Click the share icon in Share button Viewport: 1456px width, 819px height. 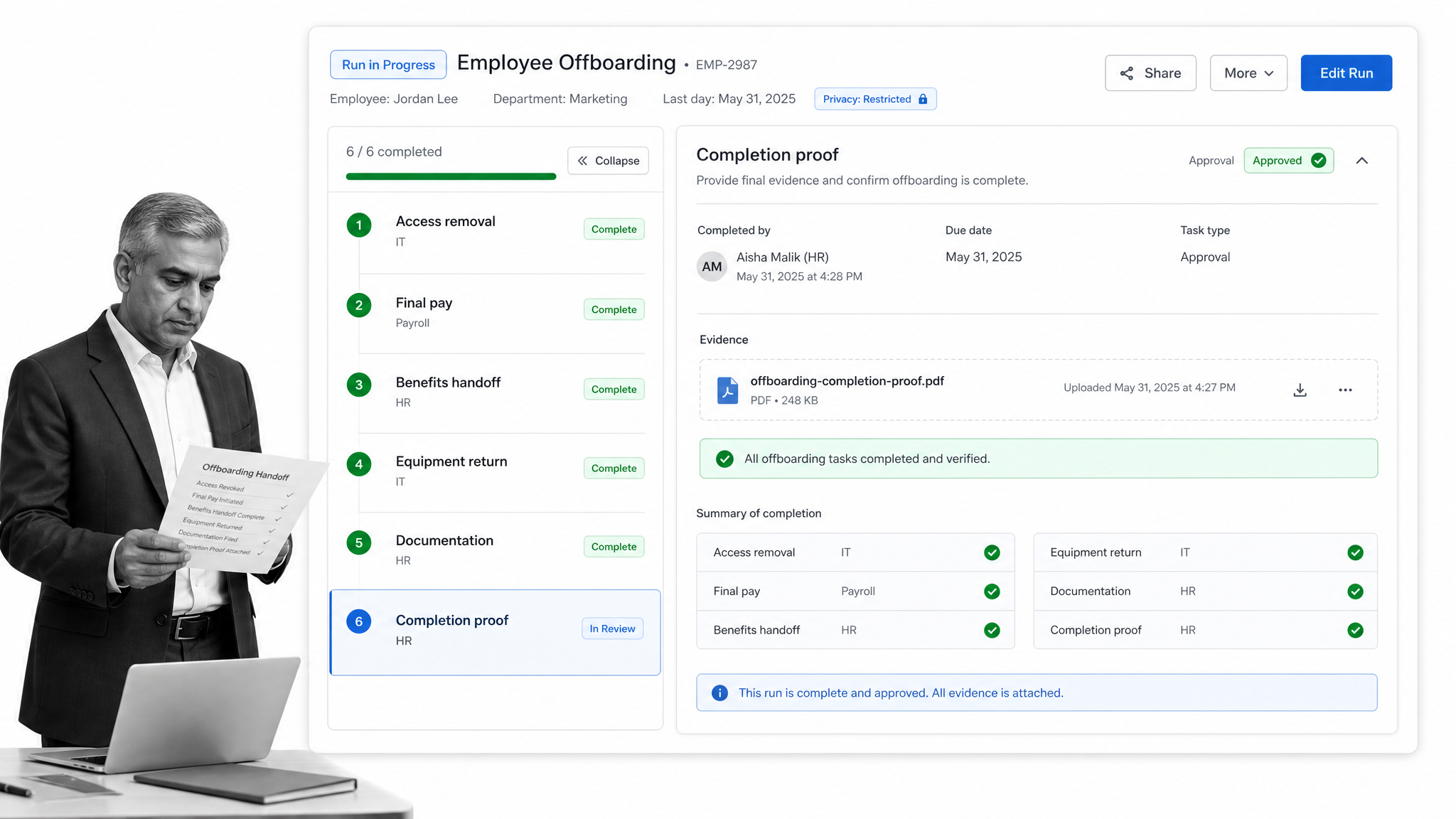coord(1127,73)
